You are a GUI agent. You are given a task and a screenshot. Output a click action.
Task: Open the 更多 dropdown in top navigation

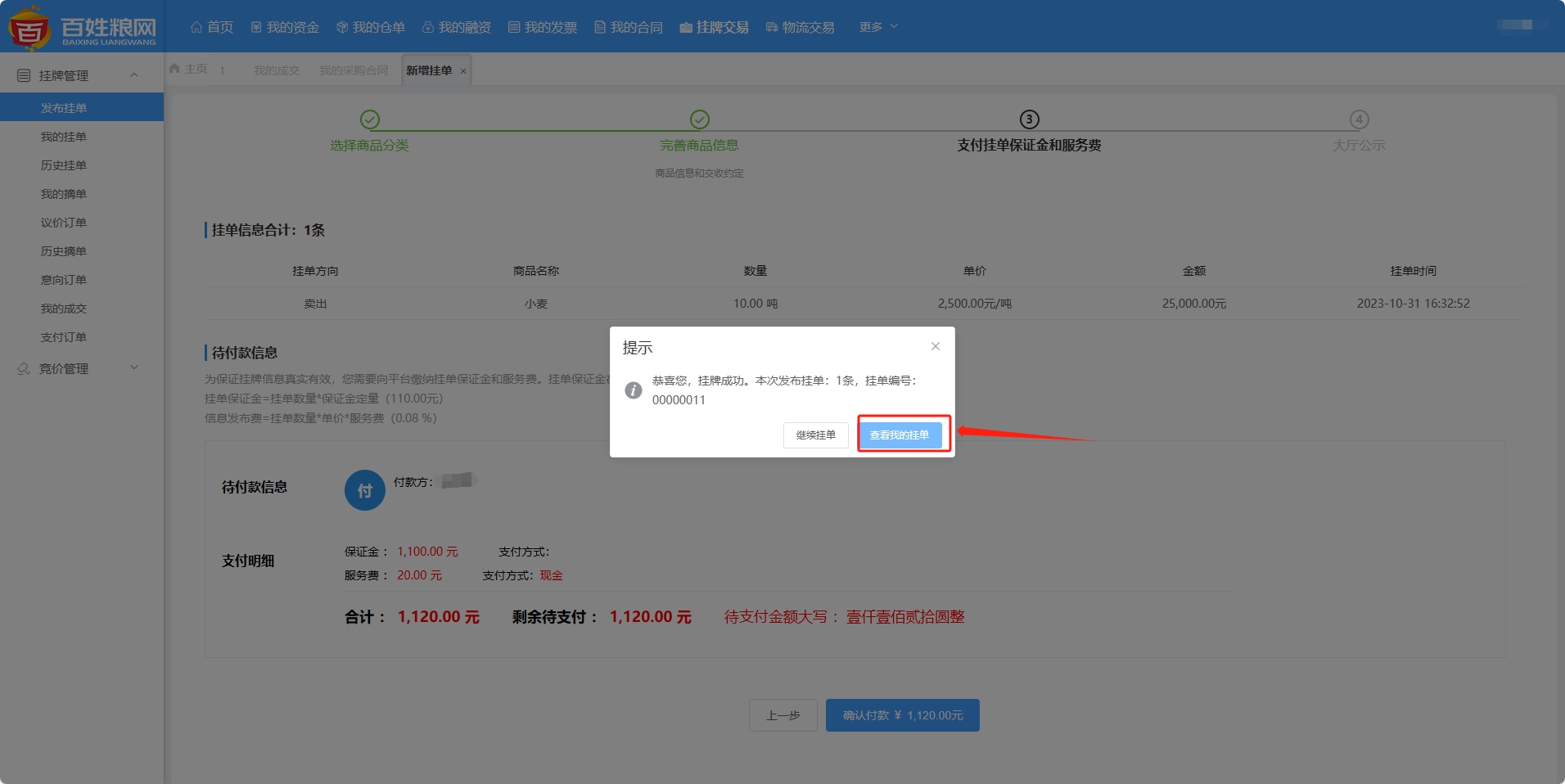point(878,27)
